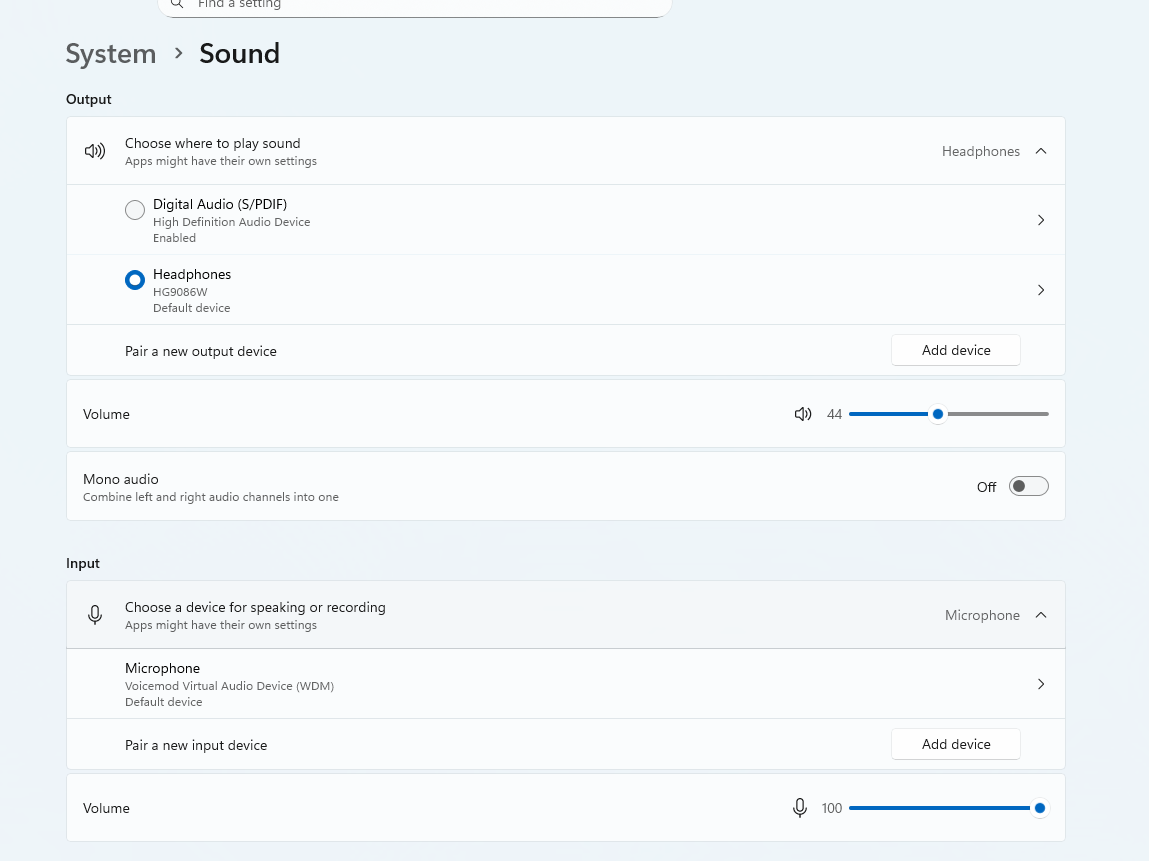Collapse the input device list next to Microphone
The image size is (1149, 861).
1041,615
